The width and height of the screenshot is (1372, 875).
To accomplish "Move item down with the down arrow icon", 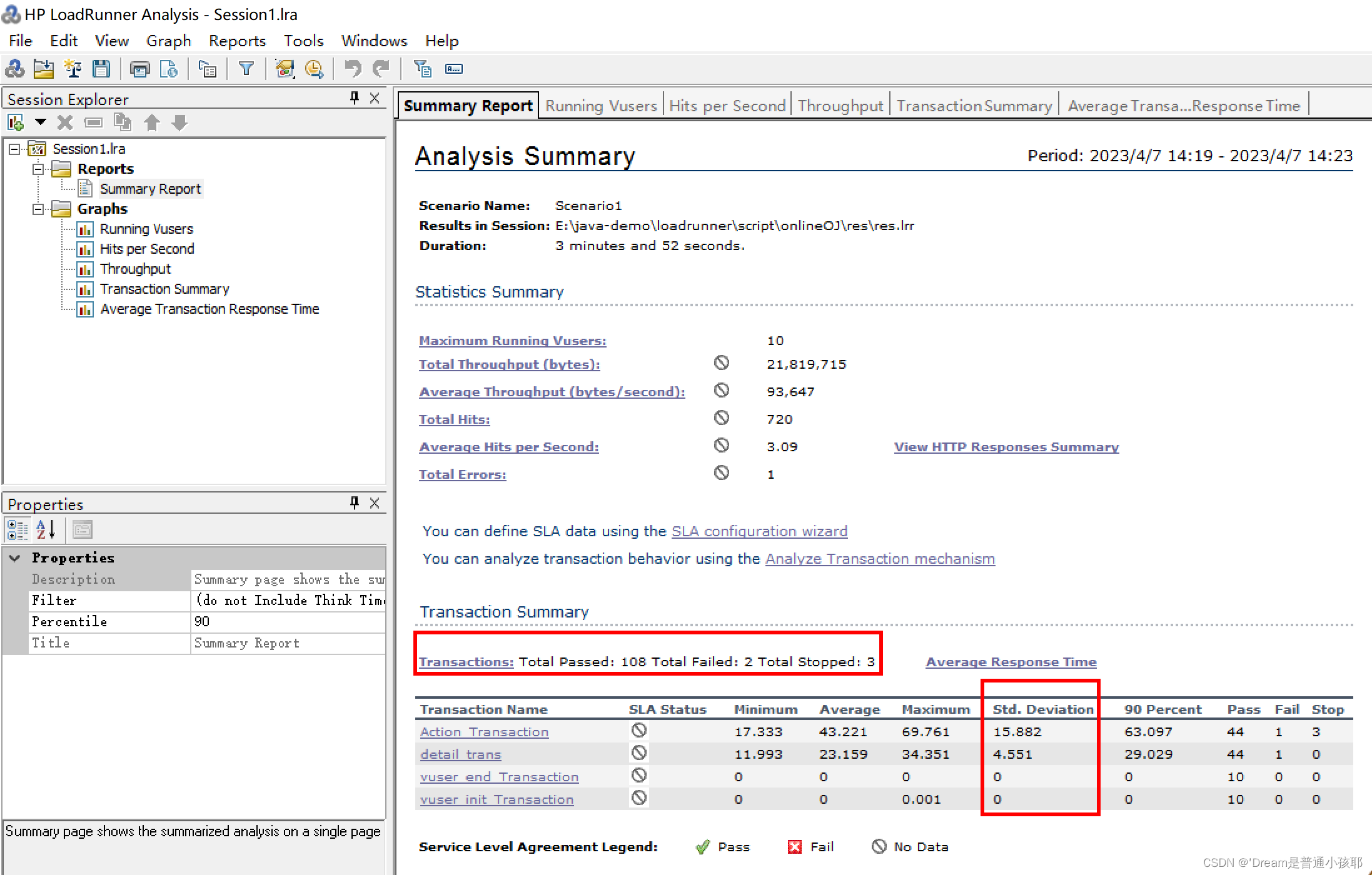I will tap(180, 122).
